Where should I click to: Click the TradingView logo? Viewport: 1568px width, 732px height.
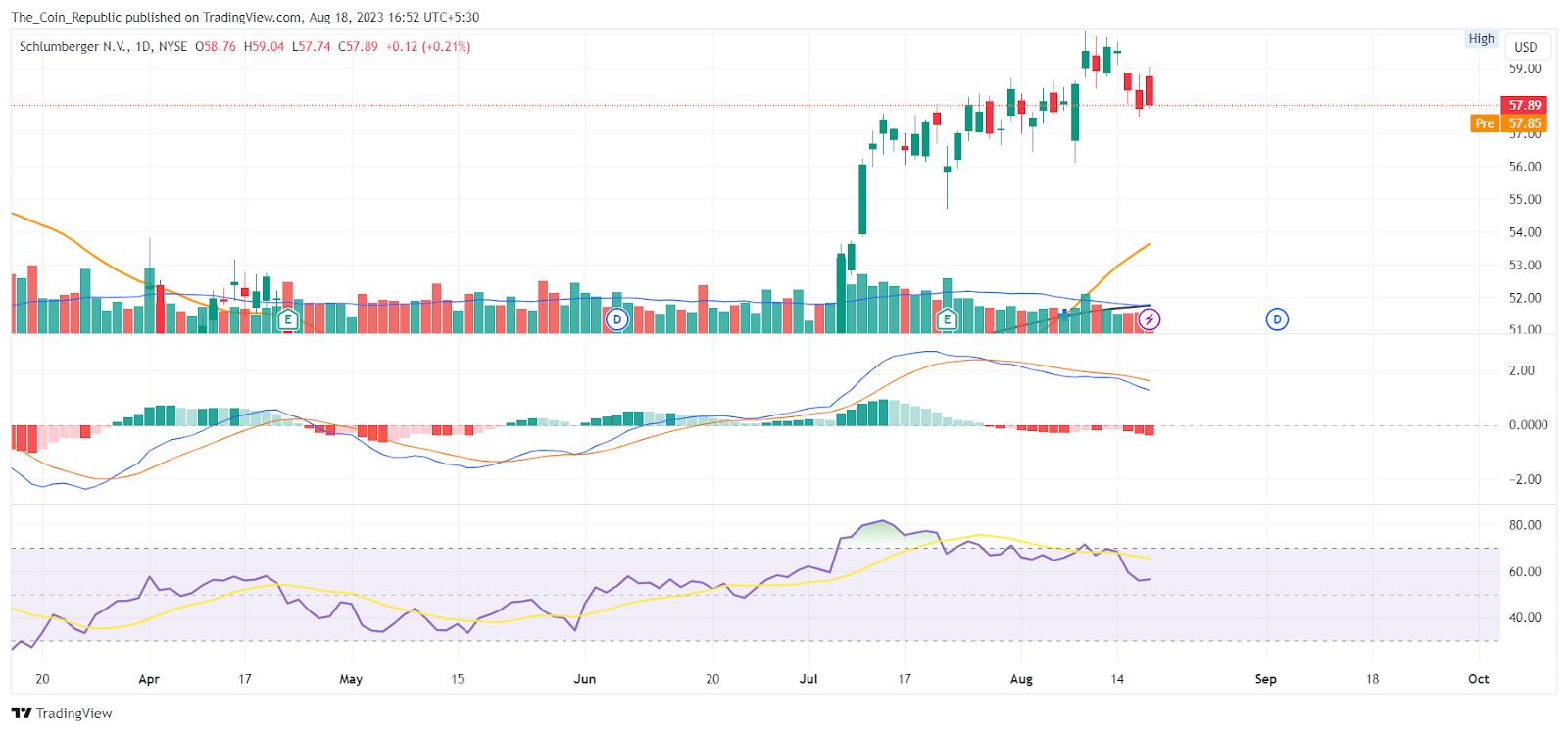point(62,713)
